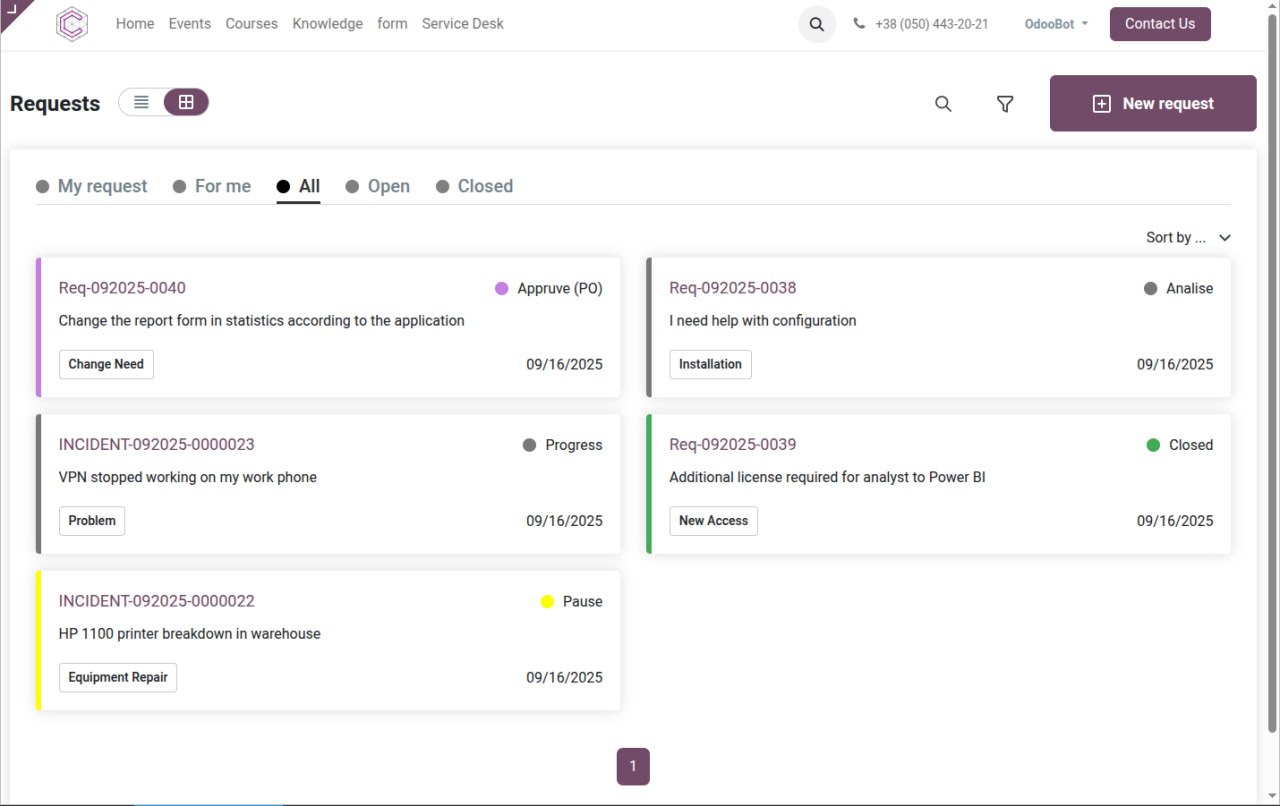Open the Service Desk menu item
The width and height of the screenshot is (1280, 806).
point(462,24)
